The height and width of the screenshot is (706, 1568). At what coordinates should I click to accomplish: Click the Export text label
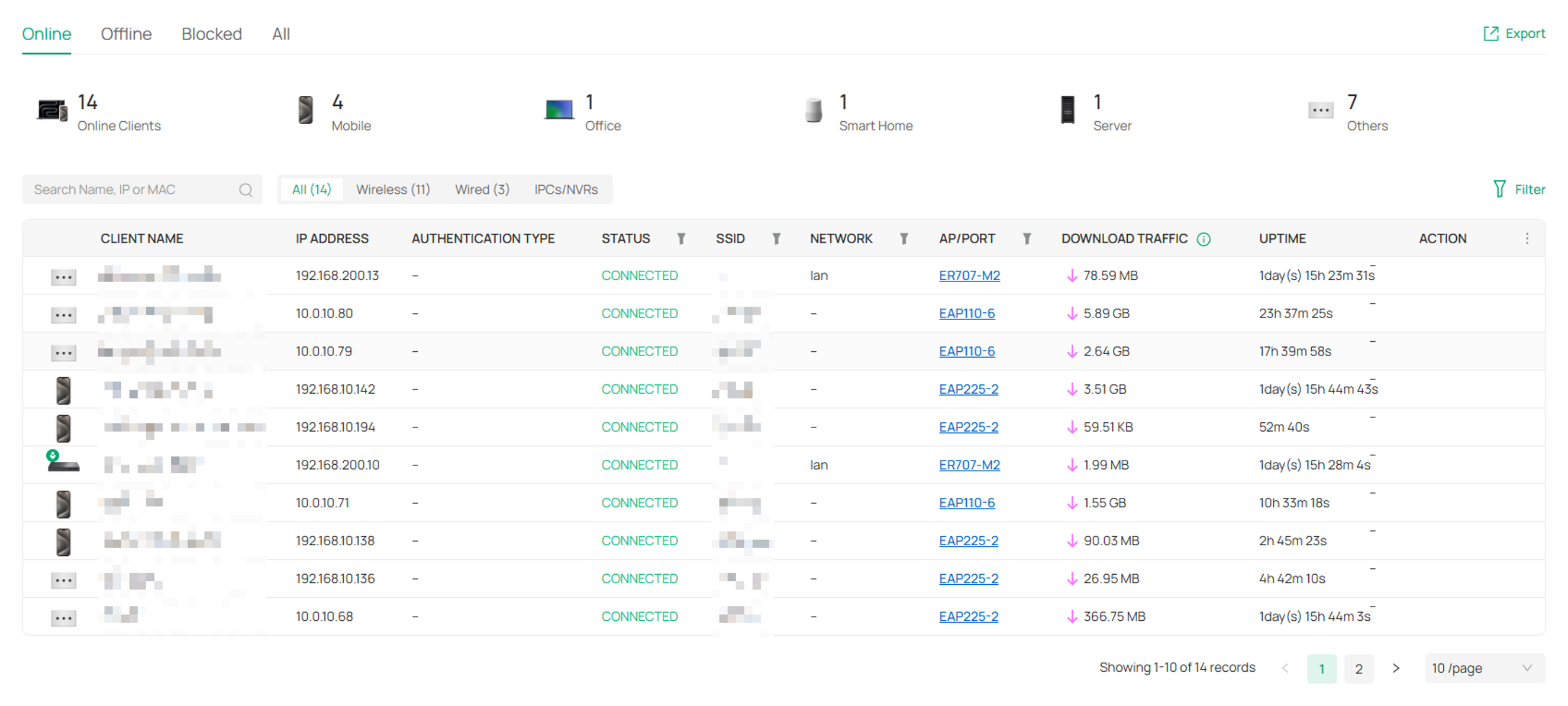coord(1525,34)
